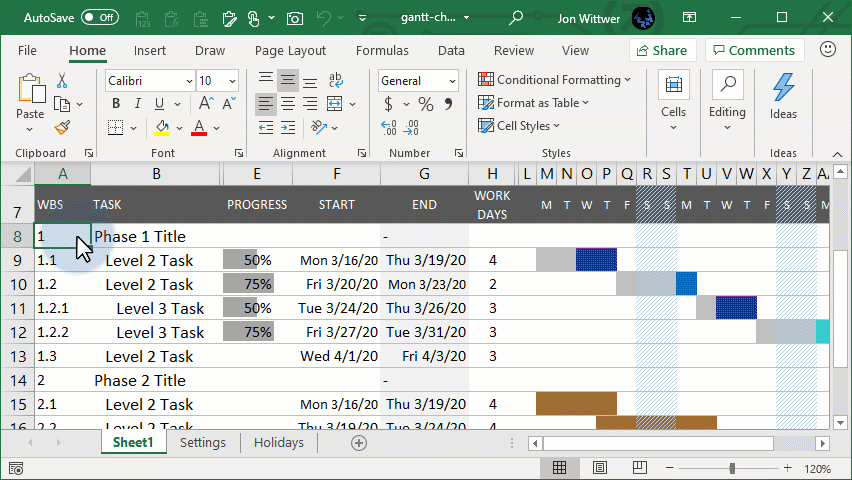Click Decrease Decimal icon
The width and height of the screenshot is (852, 480).
[x=411, y=128]
